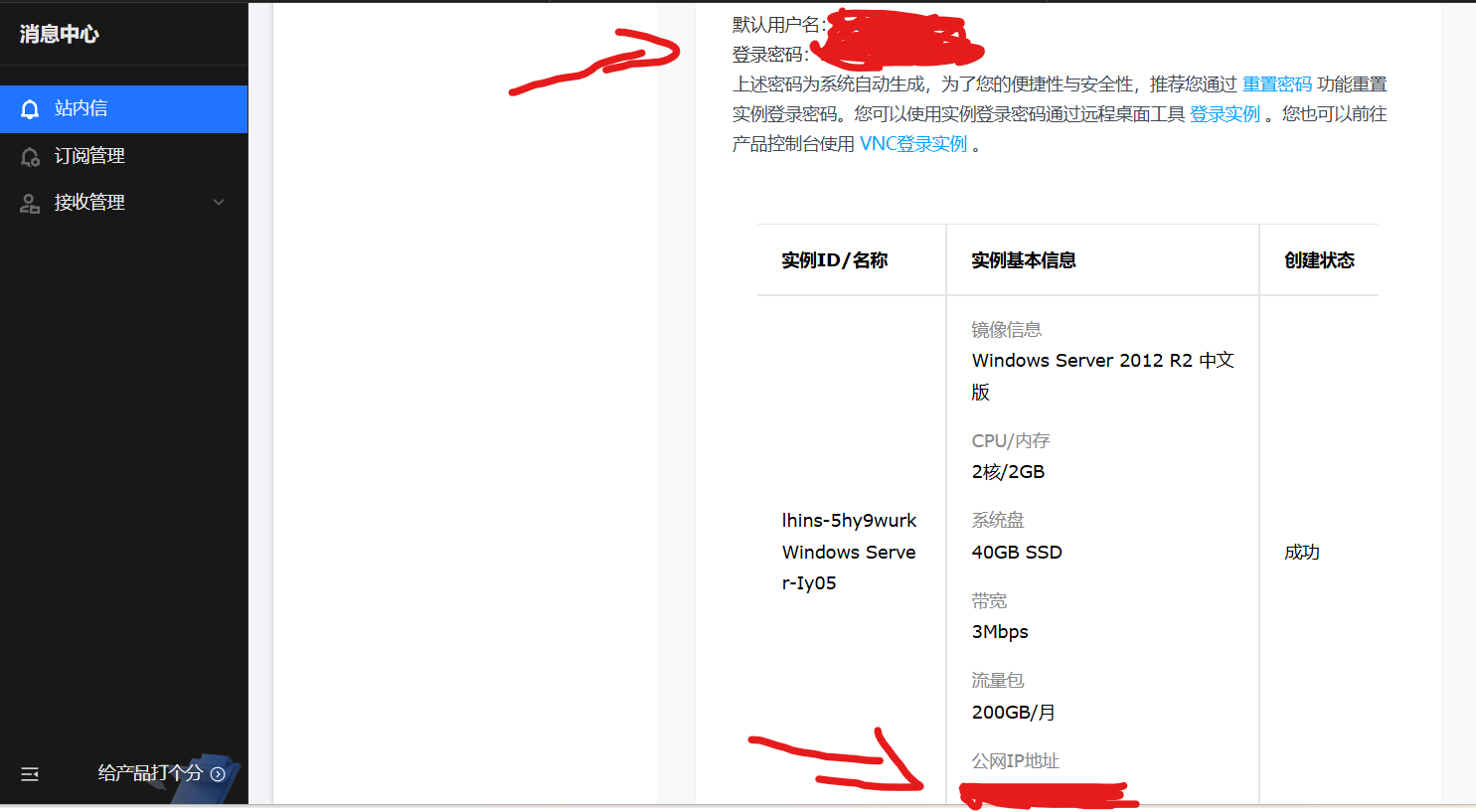
Task: Click the circled arrow icon next to 给产品打个分
Action: (x=218, y=773)
